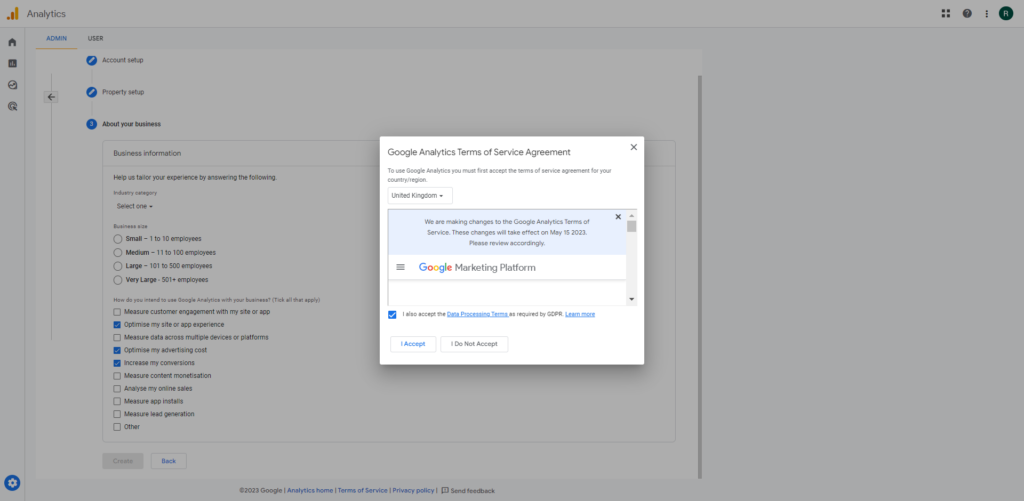Tick Measure data across multiple devices
1024x501 pixels.
click(117, 338)
